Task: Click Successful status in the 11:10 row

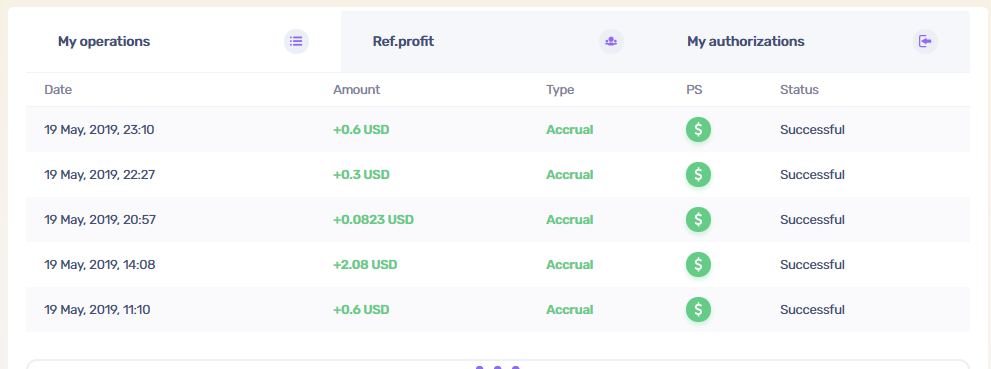Action: pos(812,310)
